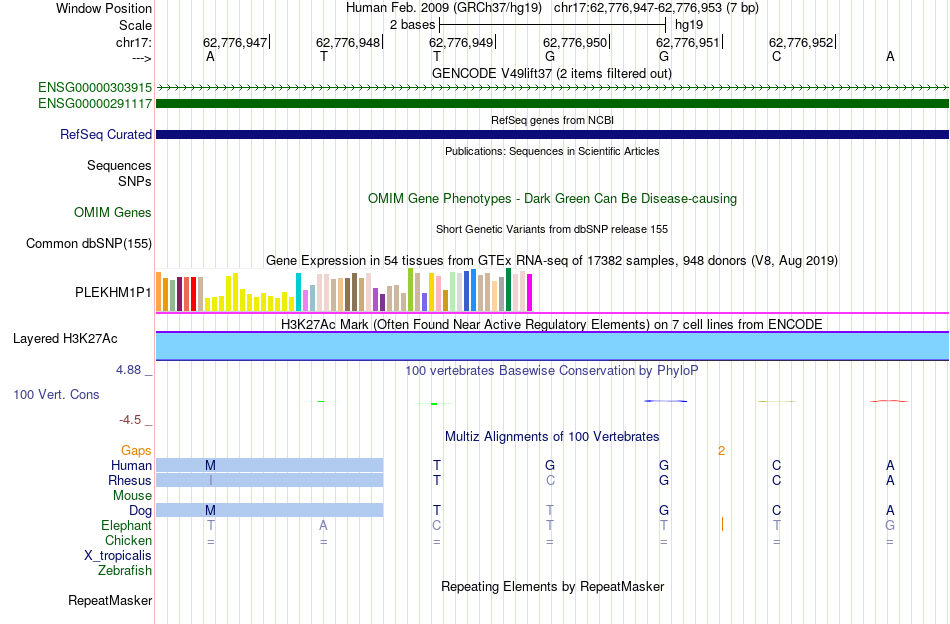This screenshot has width=950, height=624.
Task: Click the RepeatMasker track label
Action: [x=110, y=600]
